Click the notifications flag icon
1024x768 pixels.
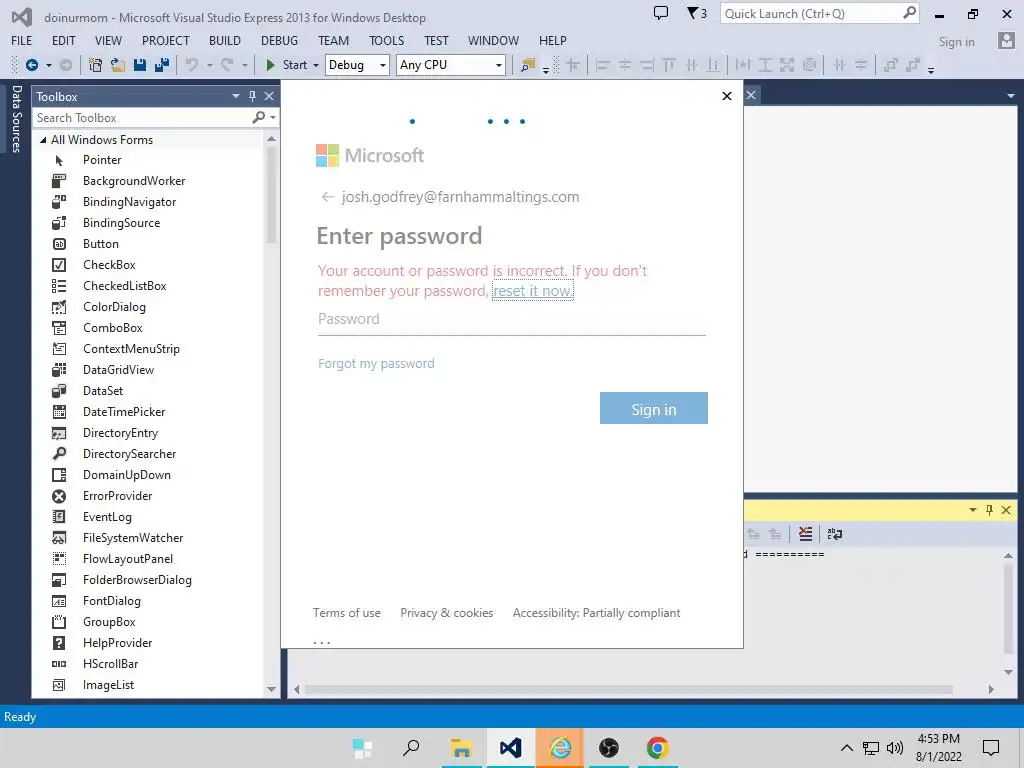point(697,13)
